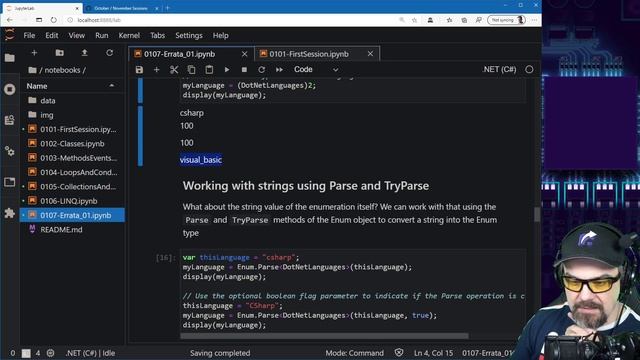This screenshot has width=640, height=360.
Task: Click the notebook vertical scrollbar thumb
Action: (537, 214)
